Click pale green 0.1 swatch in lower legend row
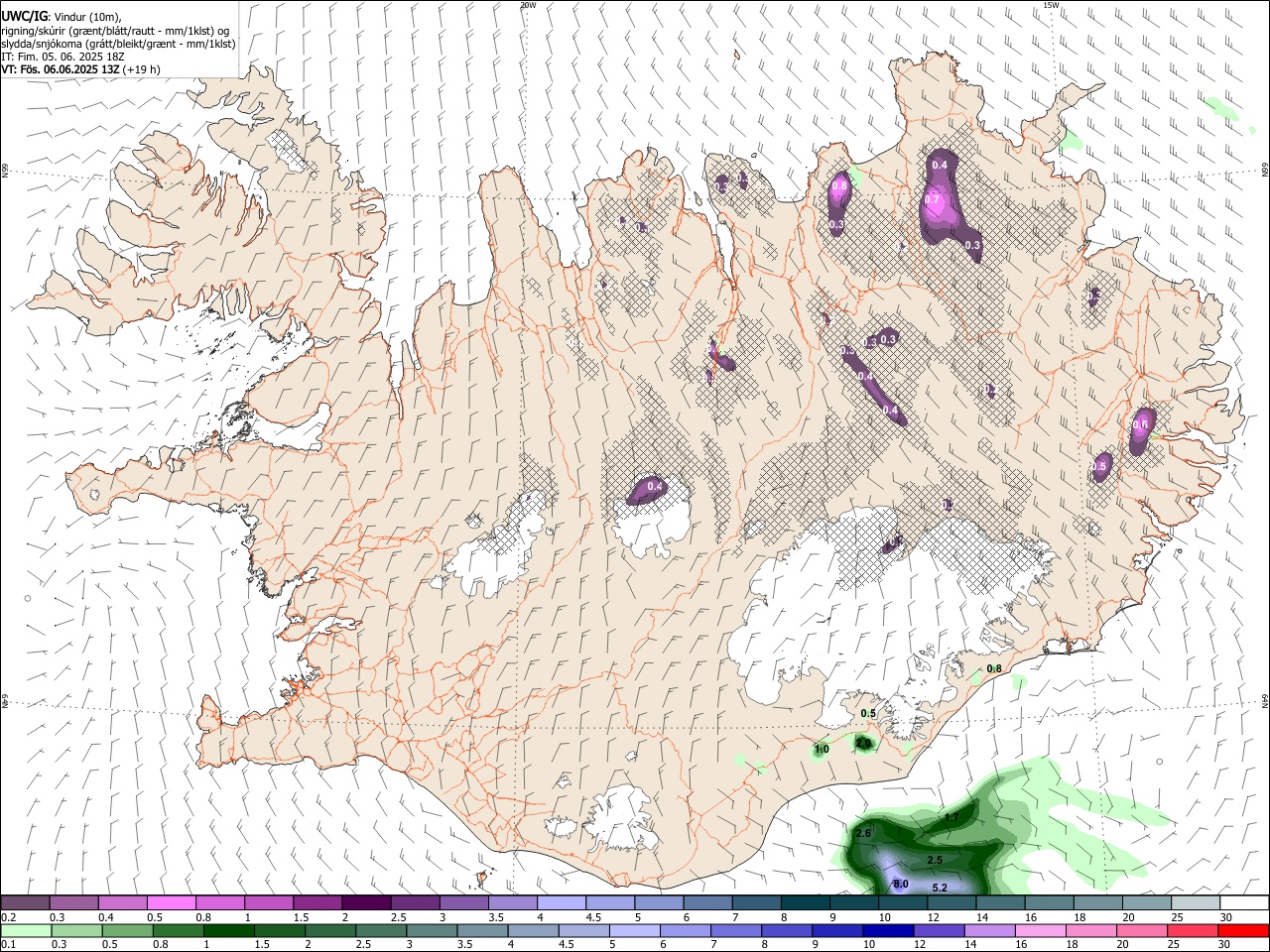The image size is (1270, 952). point(25,930)
